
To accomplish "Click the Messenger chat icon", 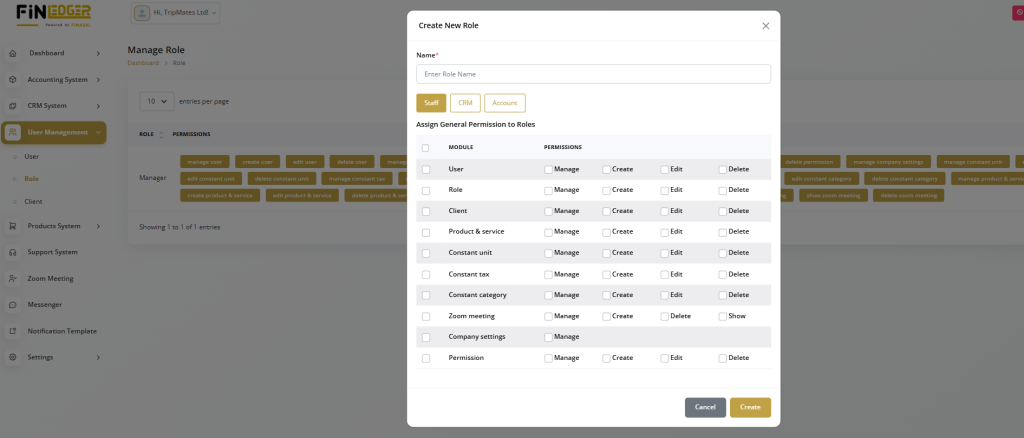I will pyautogui.click(x=12, y=305).
